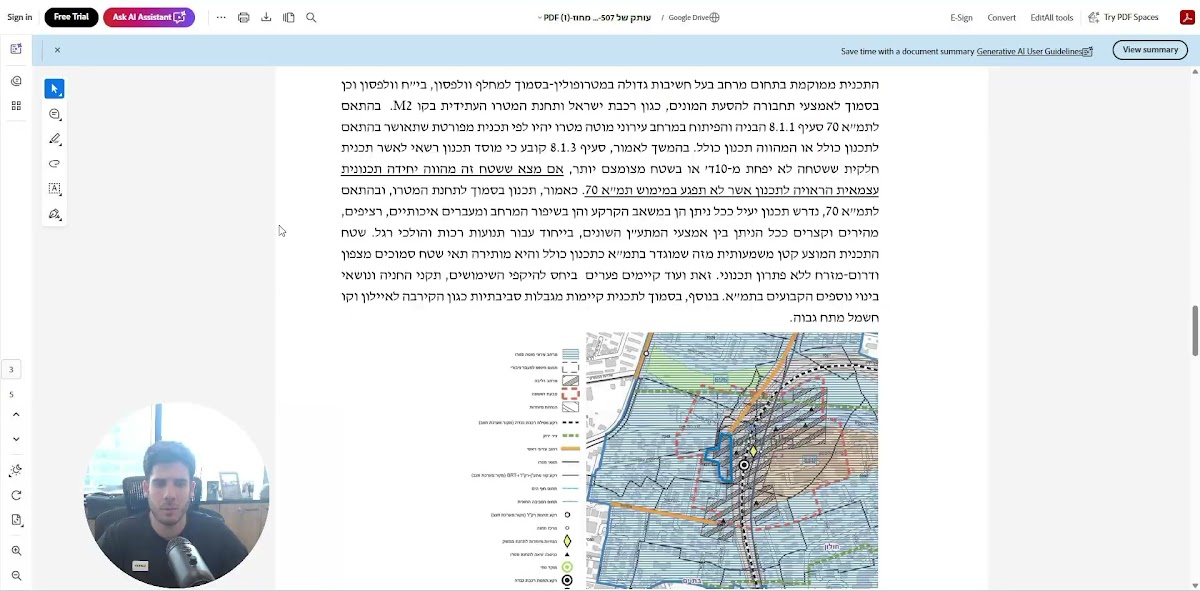The width and height of the screenshot is (1200, 591).
Task: Click the current page number field
Action: click(12, 370)
